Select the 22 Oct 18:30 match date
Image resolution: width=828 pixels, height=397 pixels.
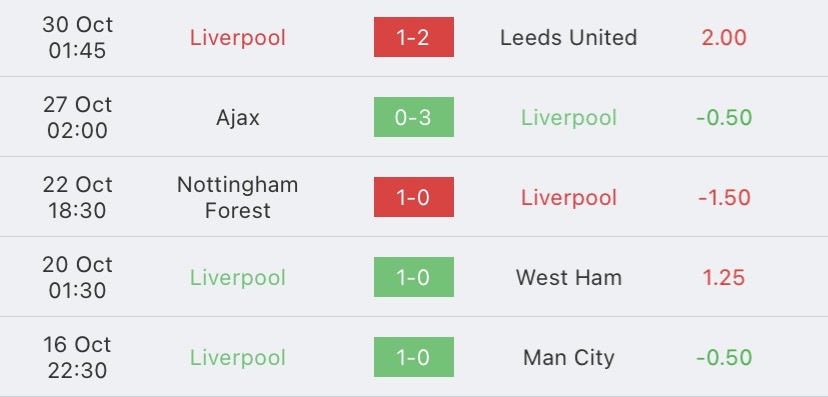(78, 197)
